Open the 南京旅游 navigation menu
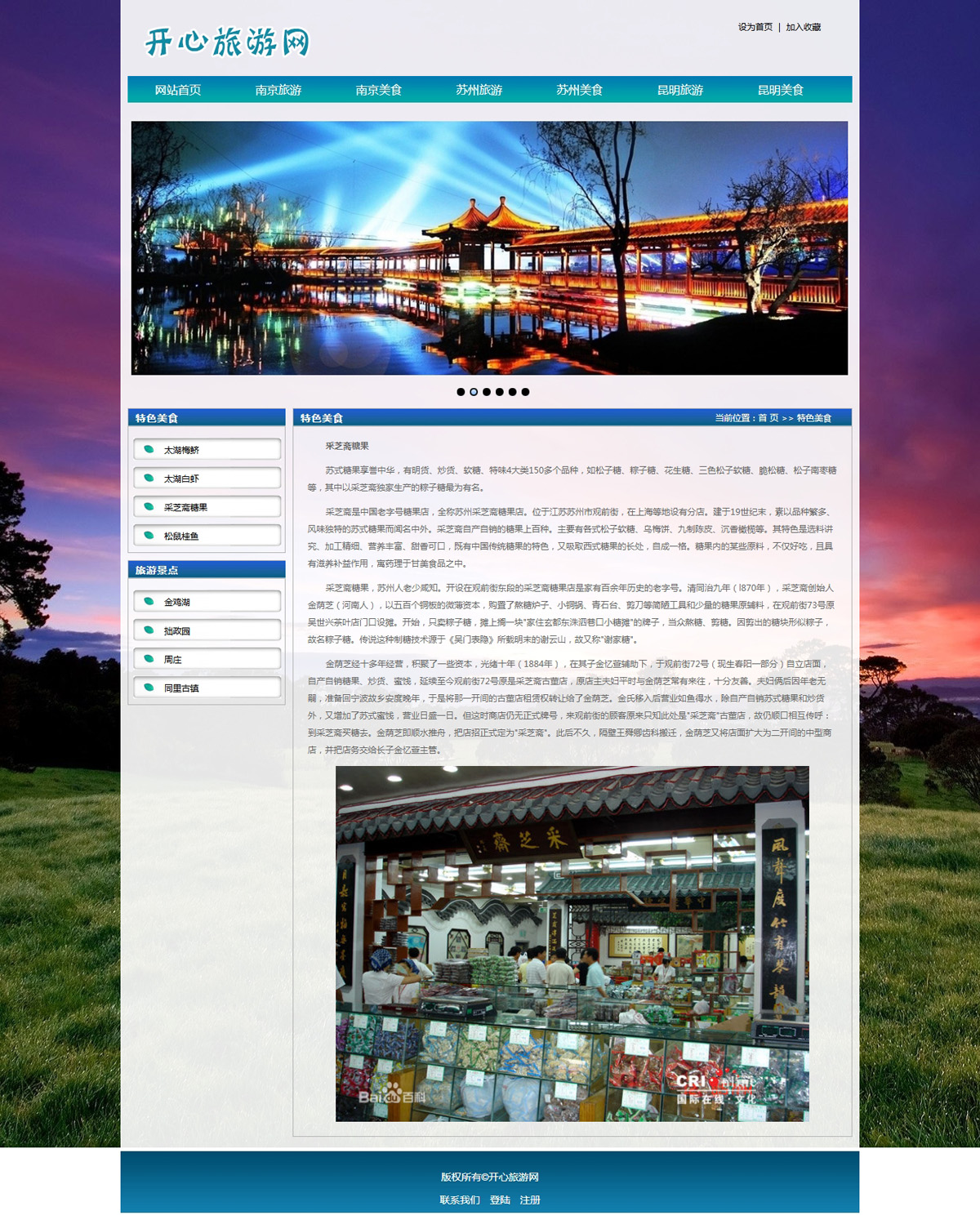 [278, 90]
